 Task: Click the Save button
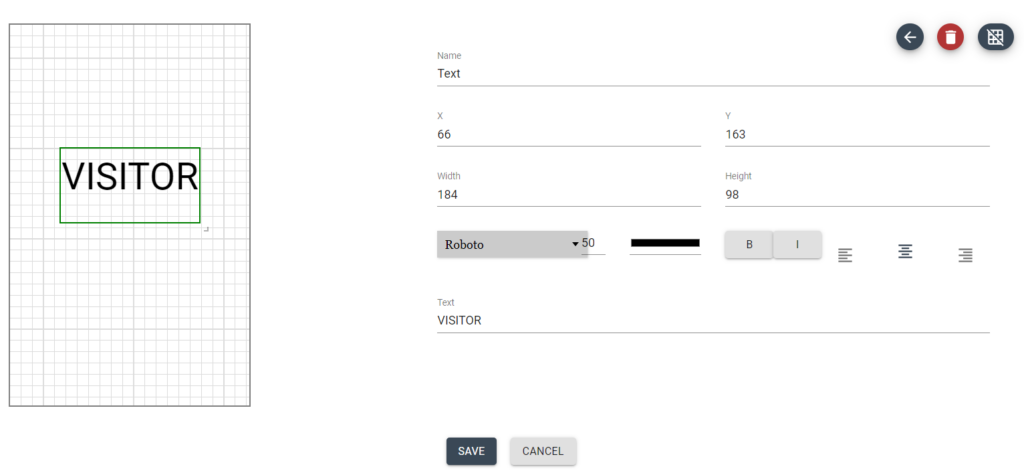click(471, 451)
